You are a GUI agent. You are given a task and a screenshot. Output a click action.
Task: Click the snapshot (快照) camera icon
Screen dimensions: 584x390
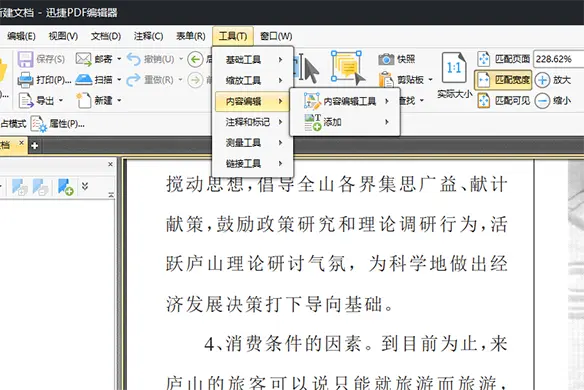pyautogui.click(x=386, y=59)
